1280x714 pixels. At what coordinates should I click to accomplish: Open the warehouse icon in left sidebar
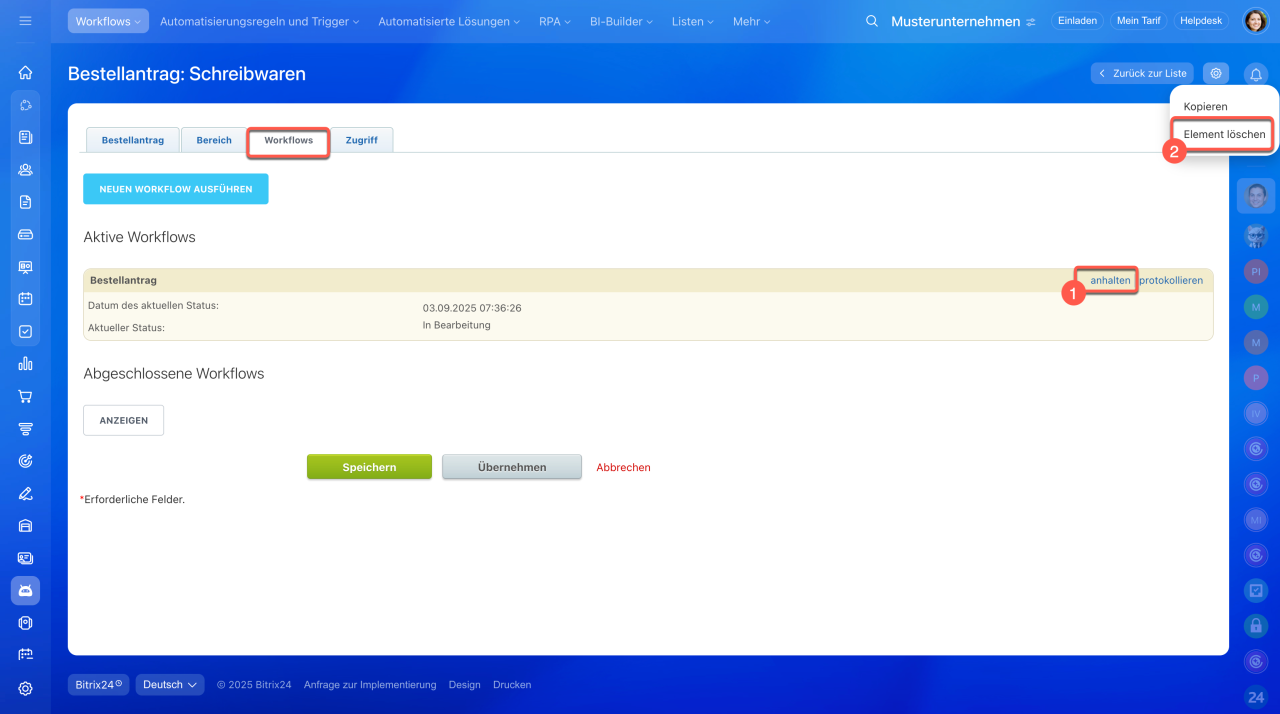click(25, 526)
